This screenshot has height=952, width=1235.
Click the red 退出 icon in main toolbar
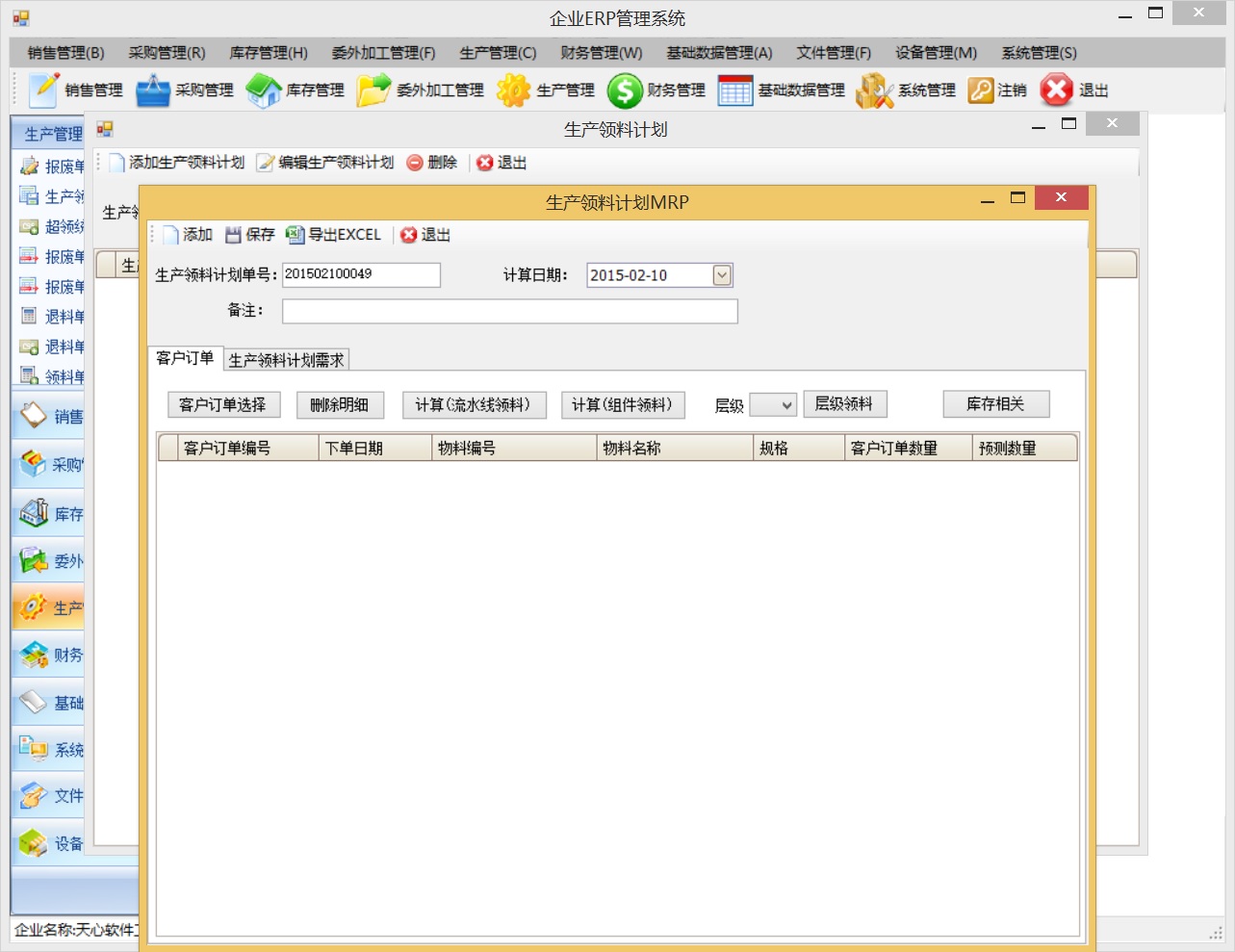point(1056,90)
